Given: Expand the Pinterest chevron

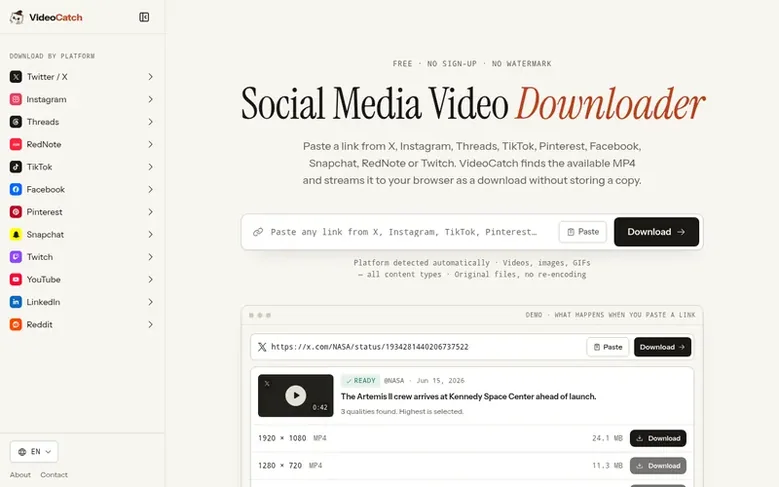Looking at the screenshot, I should point(150,212).
